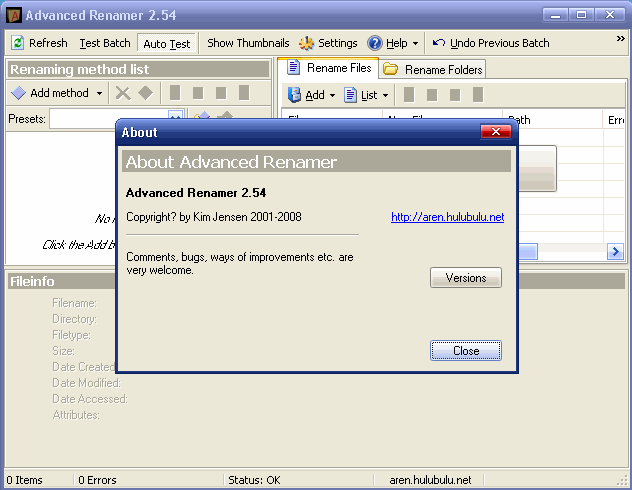
Task: Click the Add files icon
Action: pyautogui.click(x=295, y=95)
